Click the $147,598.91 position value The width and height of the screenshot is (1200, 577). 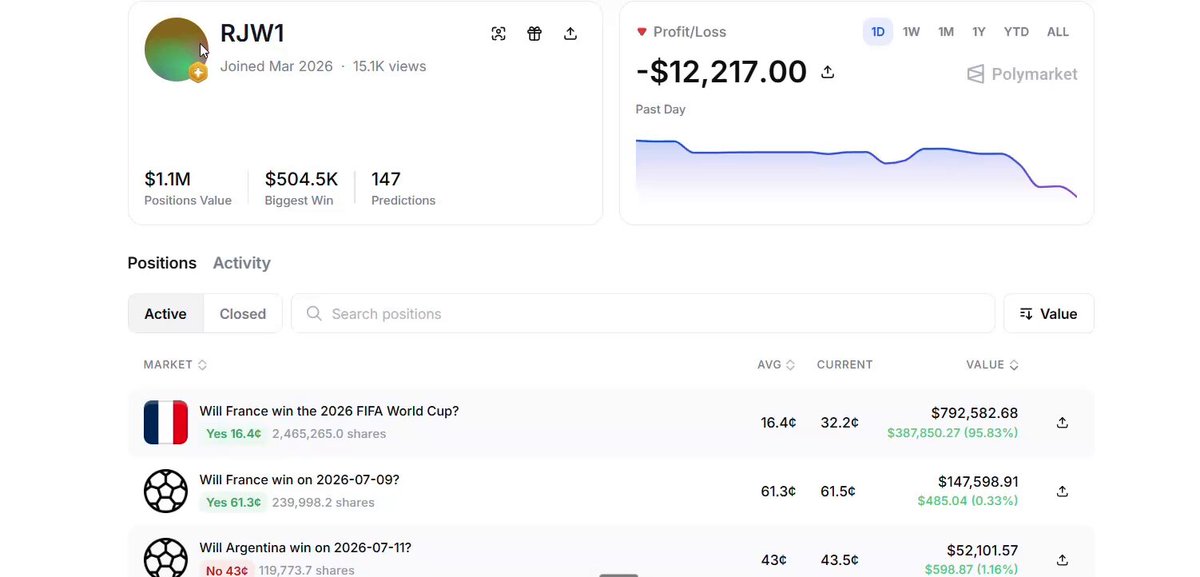click(x=978, y=481)
